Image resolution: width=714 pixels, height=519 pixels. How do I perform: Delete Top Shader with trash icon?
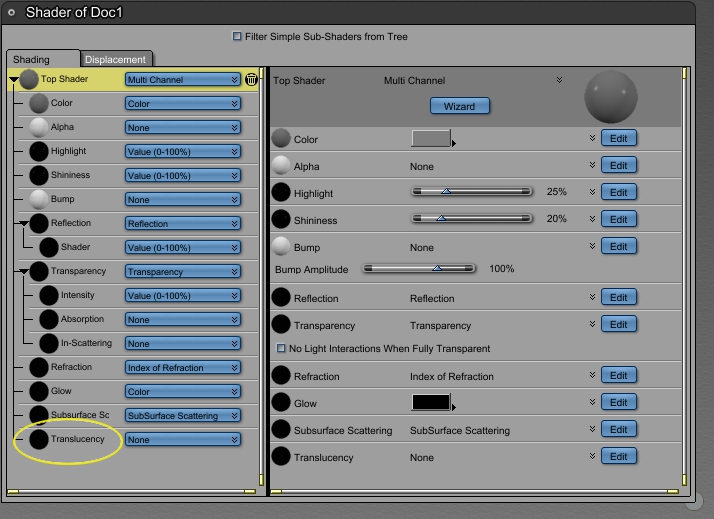(251, 80)
